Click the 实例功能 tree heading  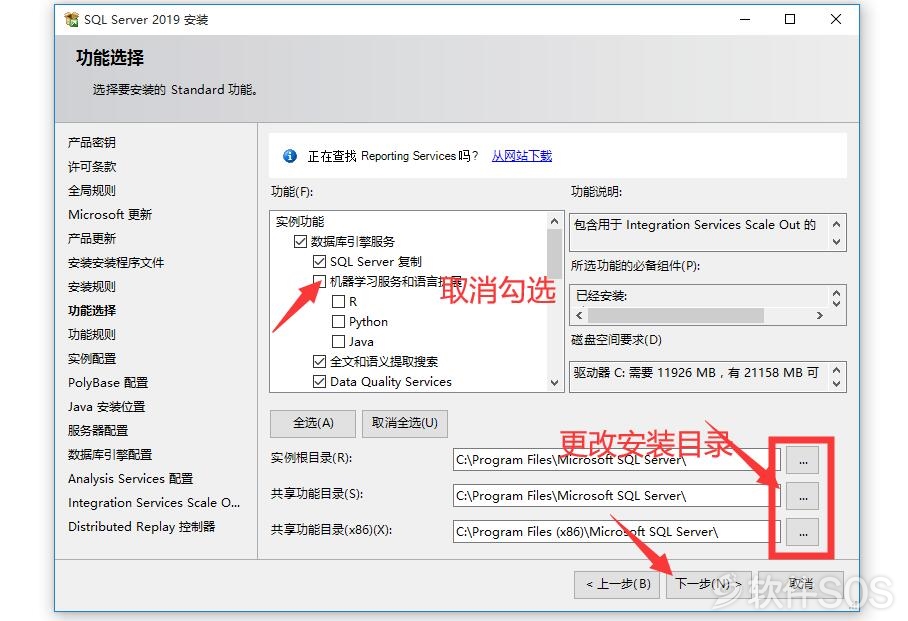[x=299, y=222]
